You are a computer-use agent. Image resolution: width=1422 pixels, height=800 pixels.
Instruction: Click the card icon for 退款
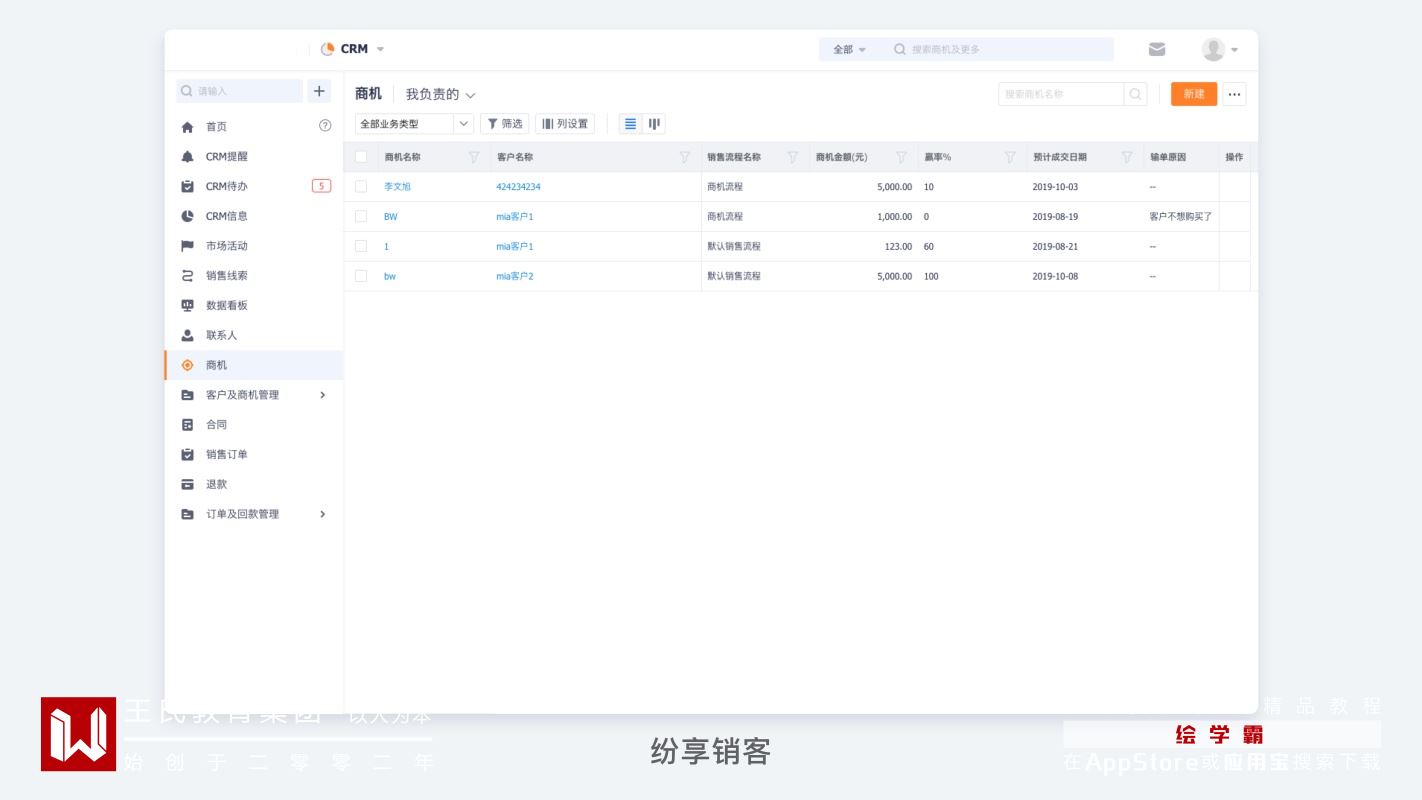pyautogui.click(x=187, y=484)
